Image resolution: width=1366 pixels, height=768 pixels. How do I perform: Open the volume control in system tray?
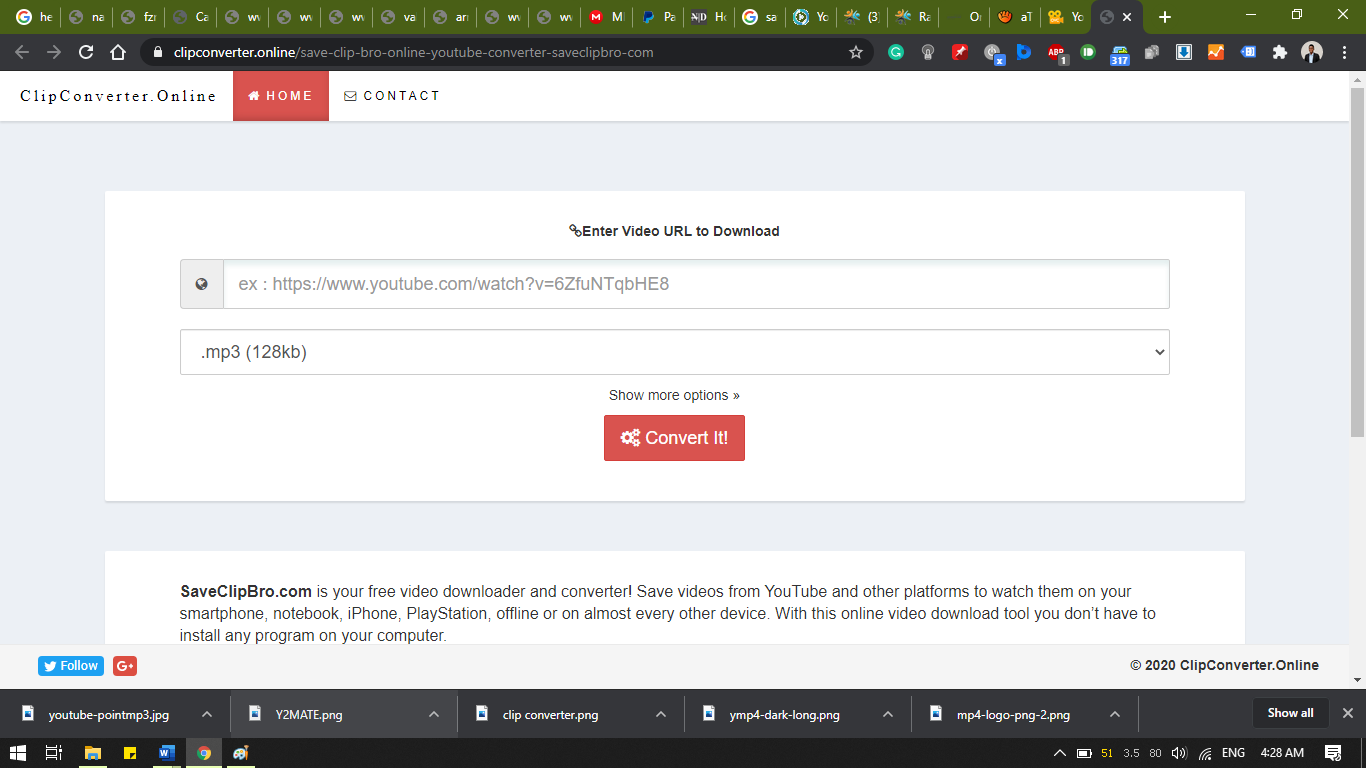(x=1178, y=753)
